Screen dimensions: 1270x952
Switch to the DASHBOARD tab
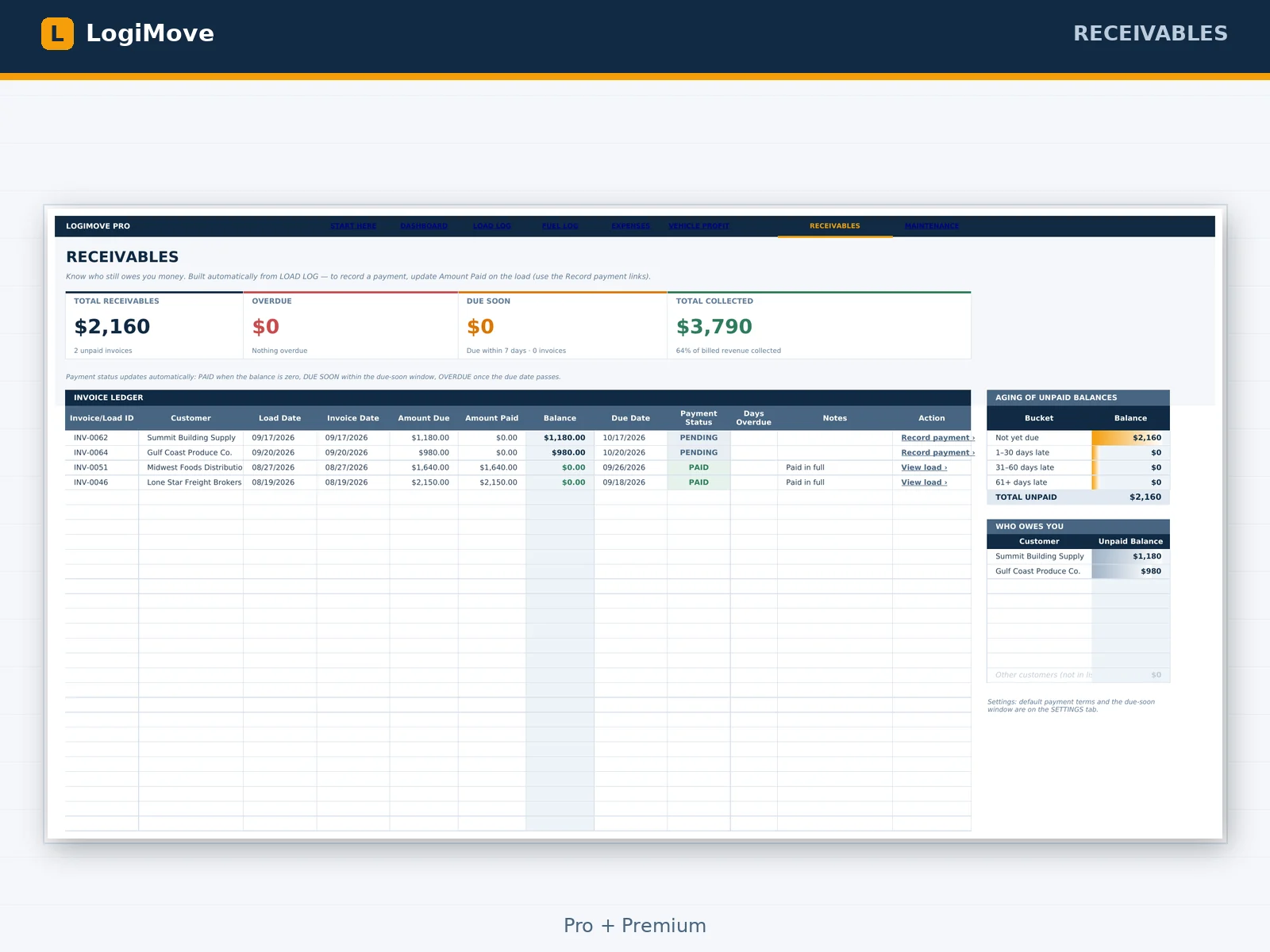424,226
